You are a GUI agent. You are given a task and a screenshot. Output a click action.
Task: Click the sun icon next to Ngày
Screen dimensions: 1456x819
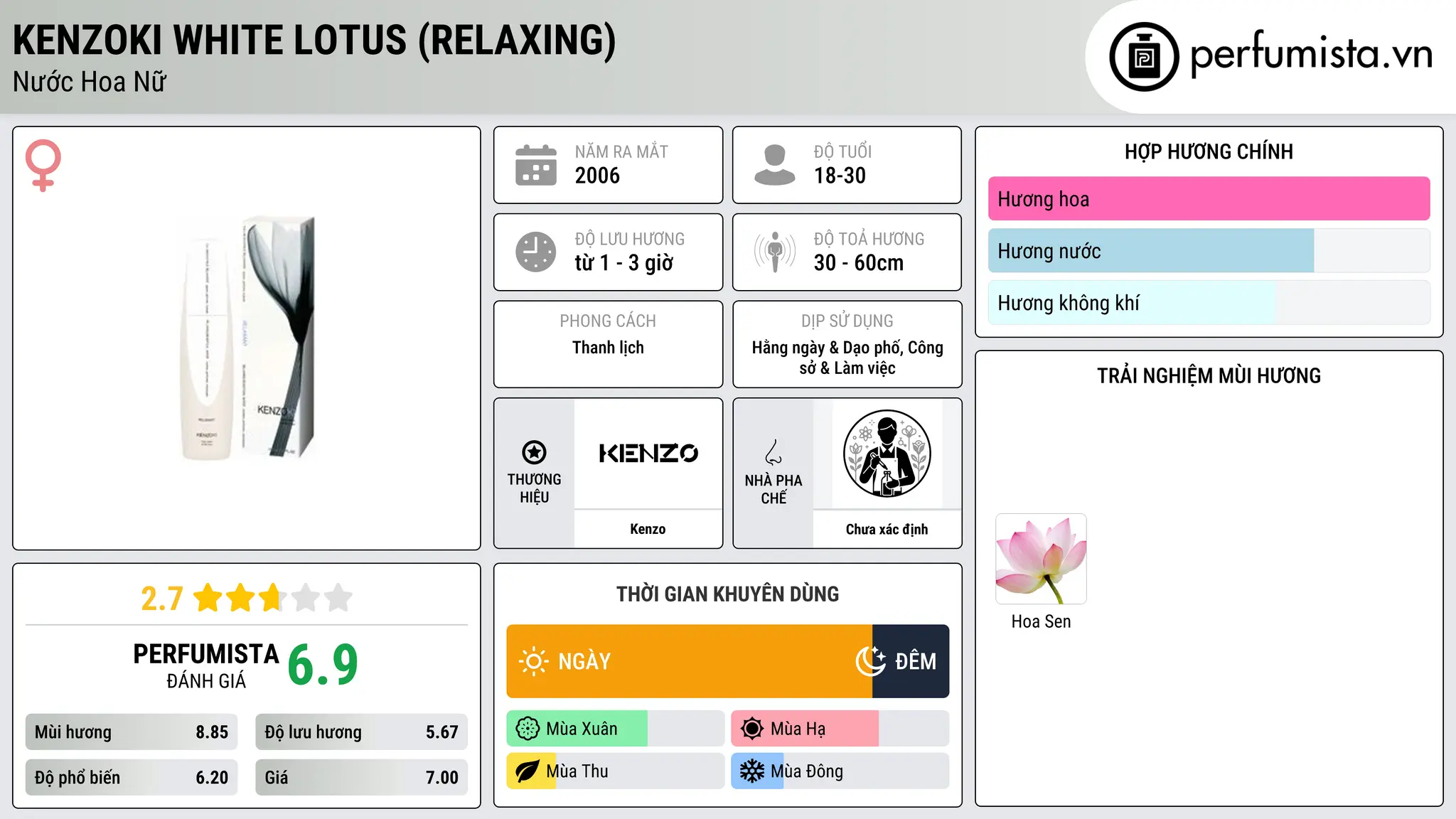click(533, 661)
